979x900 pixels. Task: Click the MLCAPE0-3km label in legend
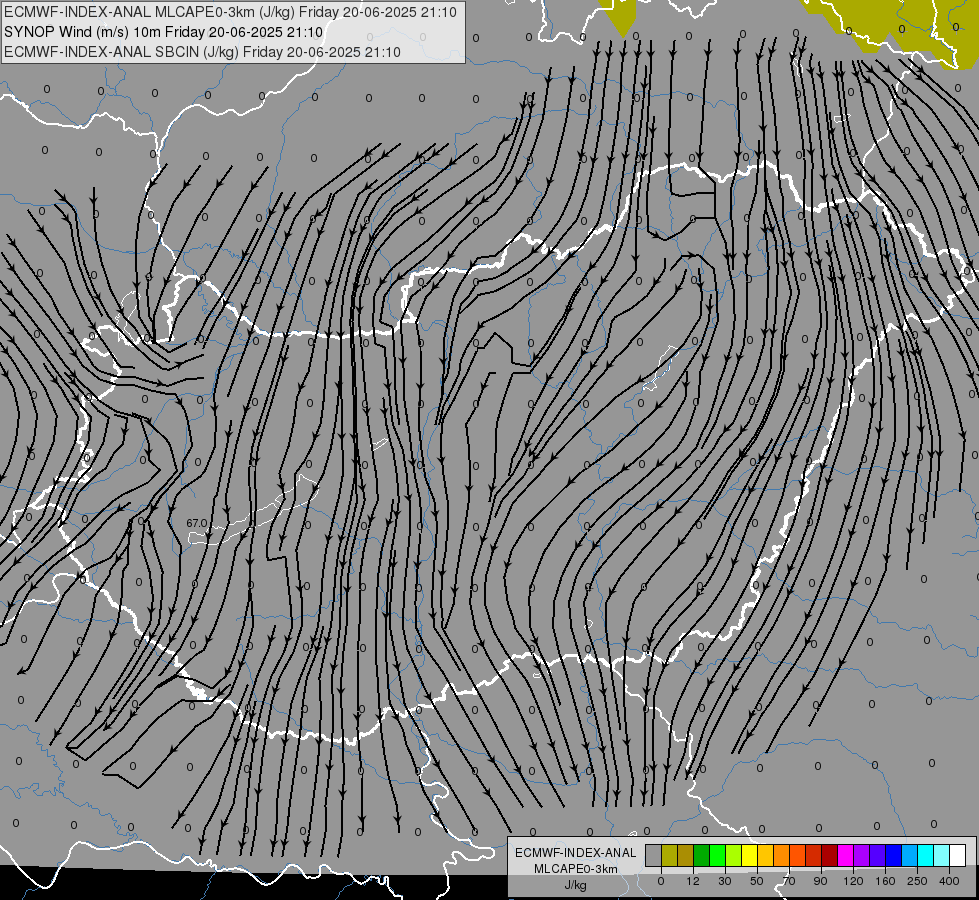[x=576, y=869]
